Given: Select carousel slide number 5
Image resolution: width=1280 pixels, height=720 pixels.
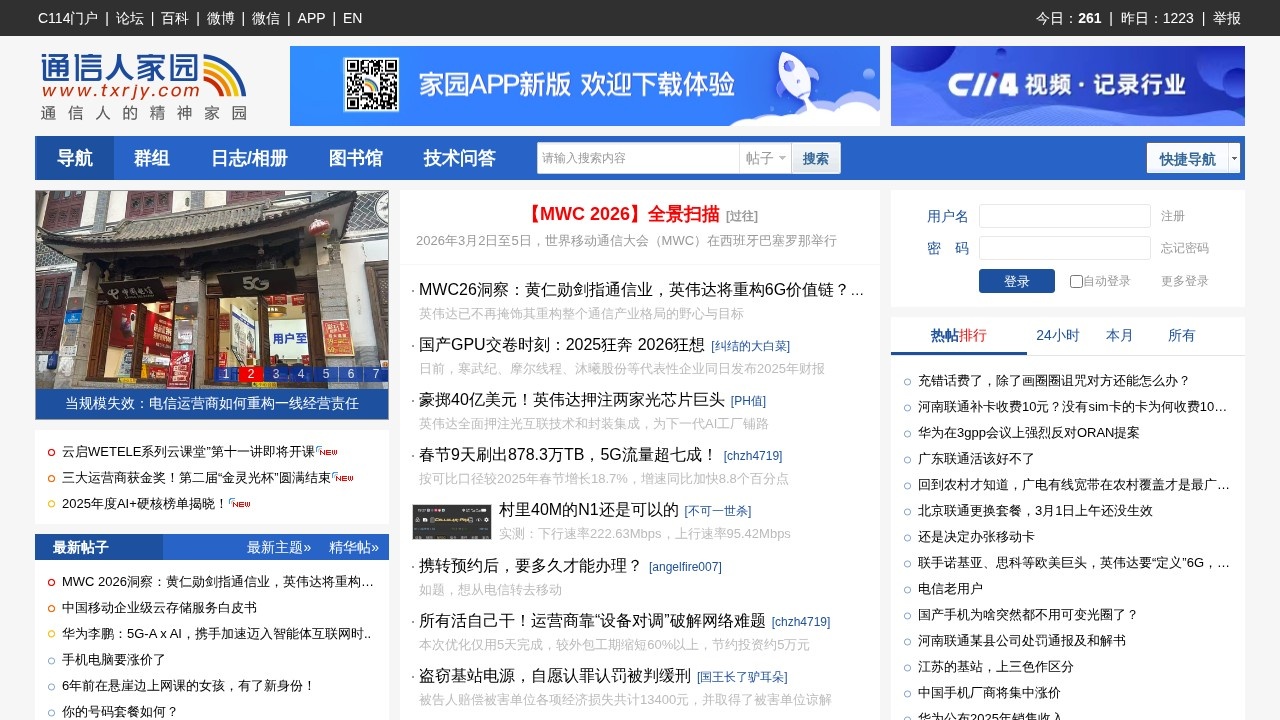Looking at the screenshot, I should [x=325, y=374].
